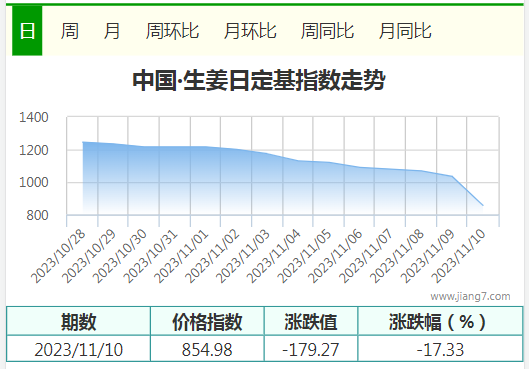Click the www.jiang7.com watermark link
Viewport: 529px width, 369px height.
(470, 296)
